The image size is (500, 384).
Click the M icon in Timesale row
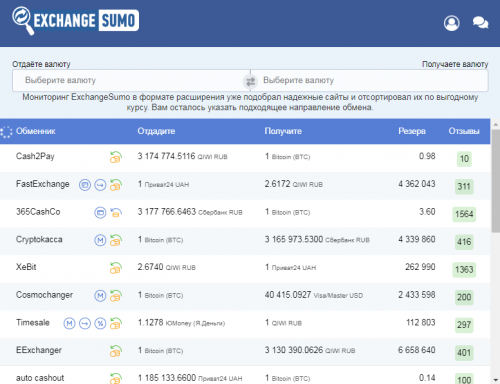coord(69,323)
